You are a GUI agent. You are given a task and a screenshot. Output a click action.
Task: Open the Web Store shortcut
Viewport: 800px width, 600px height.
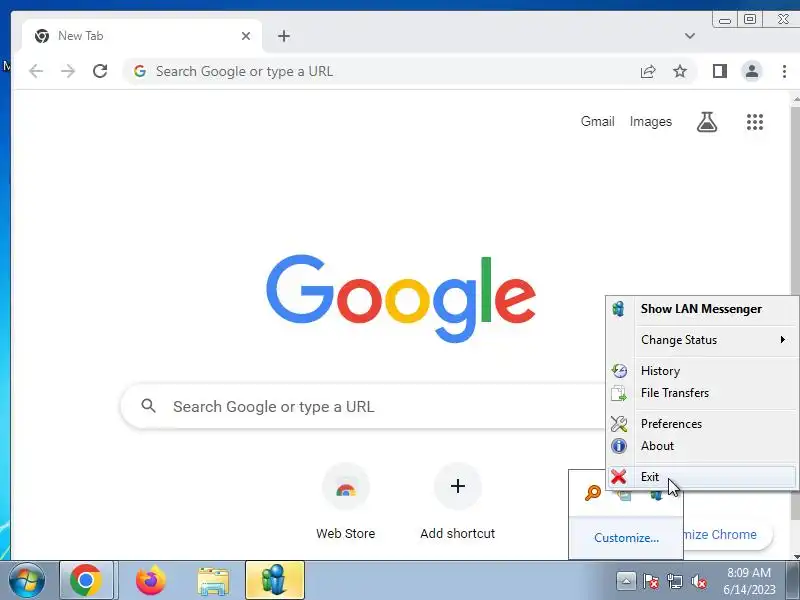pyautogui.click(x=345, y=503)
